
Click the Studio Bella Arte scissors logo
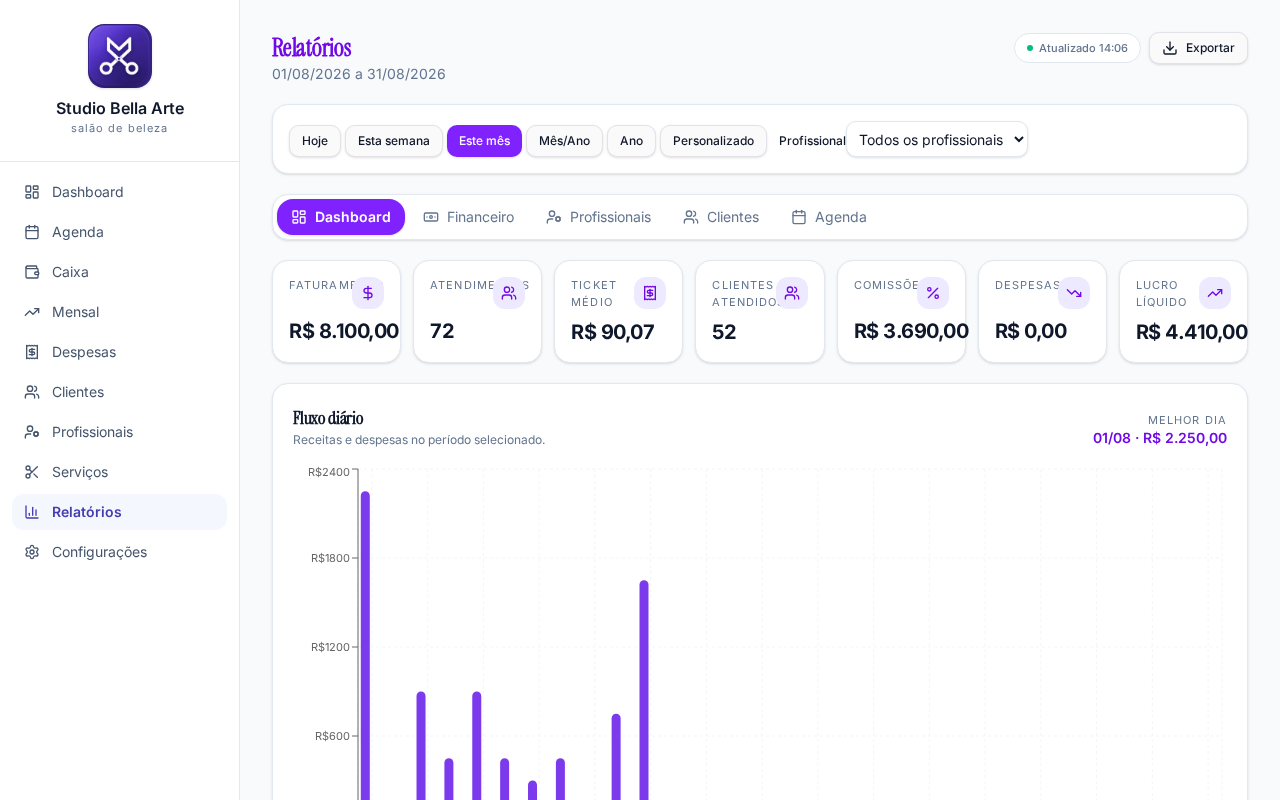click(x=120, y=56)
